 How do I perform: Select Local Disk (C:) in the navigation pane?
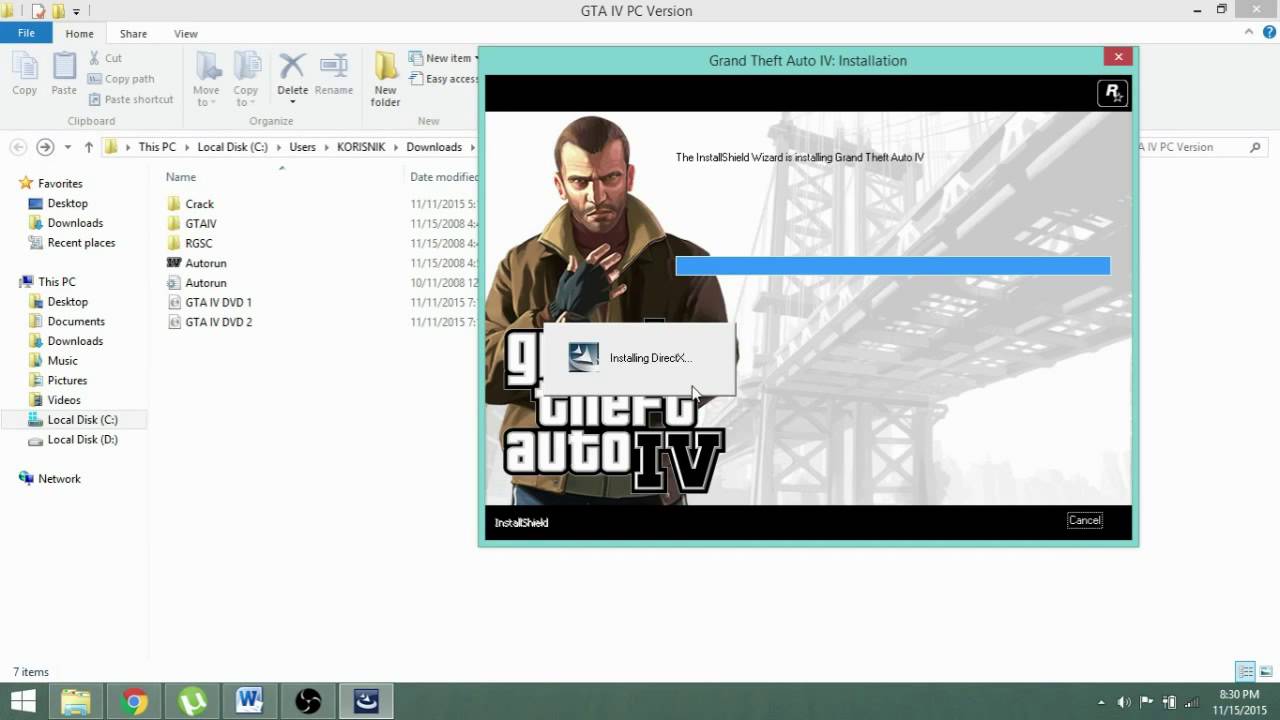click(82, 420)
